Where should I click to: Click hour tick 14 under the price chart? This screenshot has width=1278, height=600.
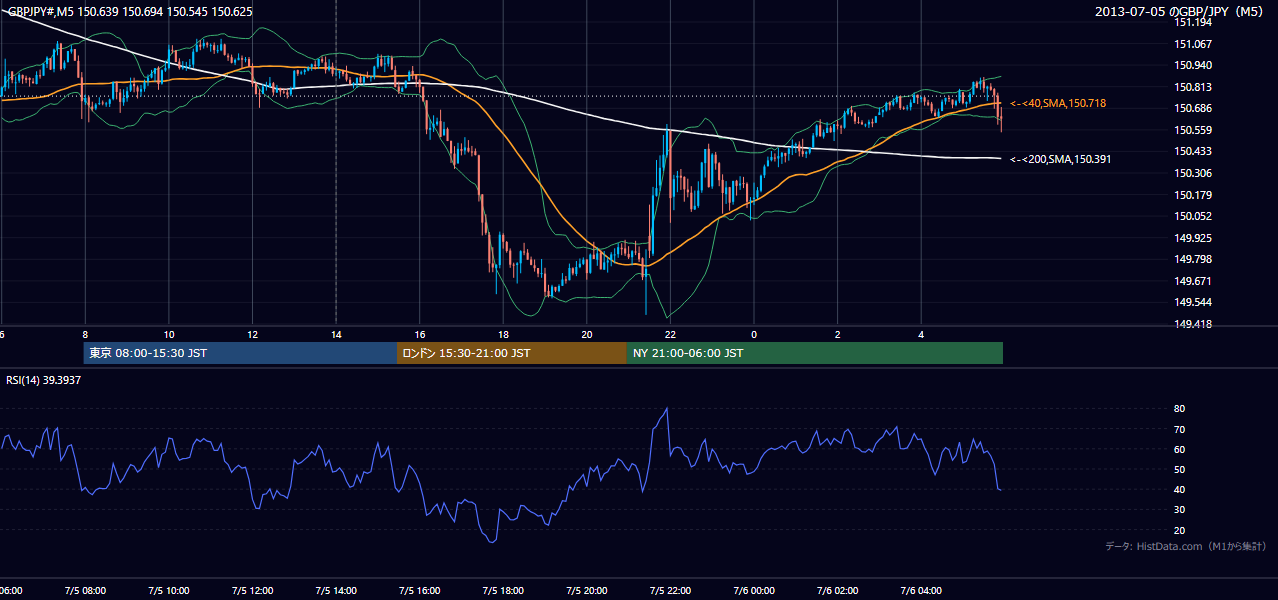(x=336, y=334)
